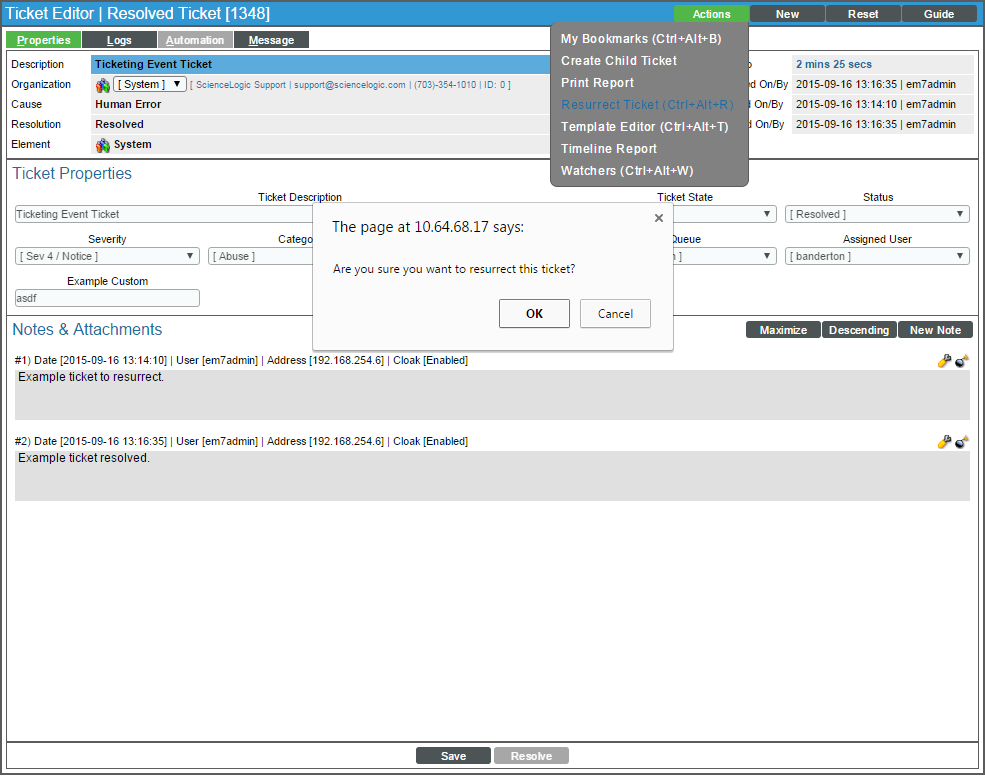Switch to the Logs tab
The height and width of the screenshot is (776, 985).
coord(119,40)
